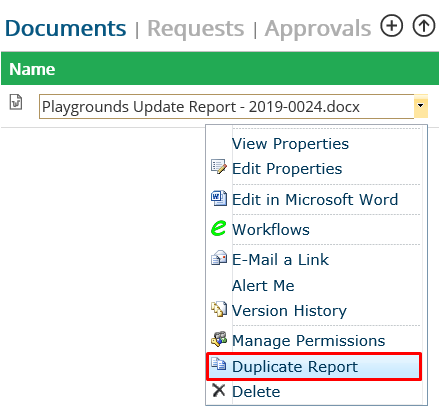Click the Delete X icon
Viewport: 439px width, 414px height.
[219, 390]
